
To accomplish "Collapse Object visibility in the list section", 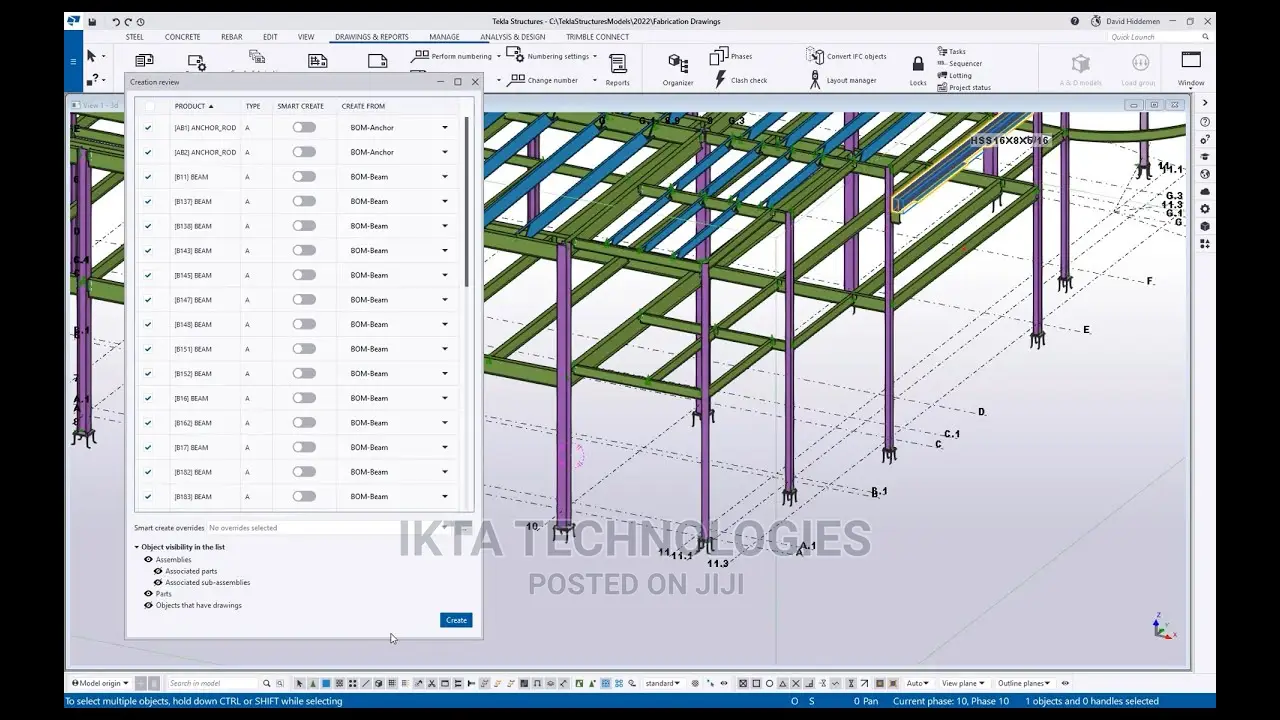I will tap(137, 547).
